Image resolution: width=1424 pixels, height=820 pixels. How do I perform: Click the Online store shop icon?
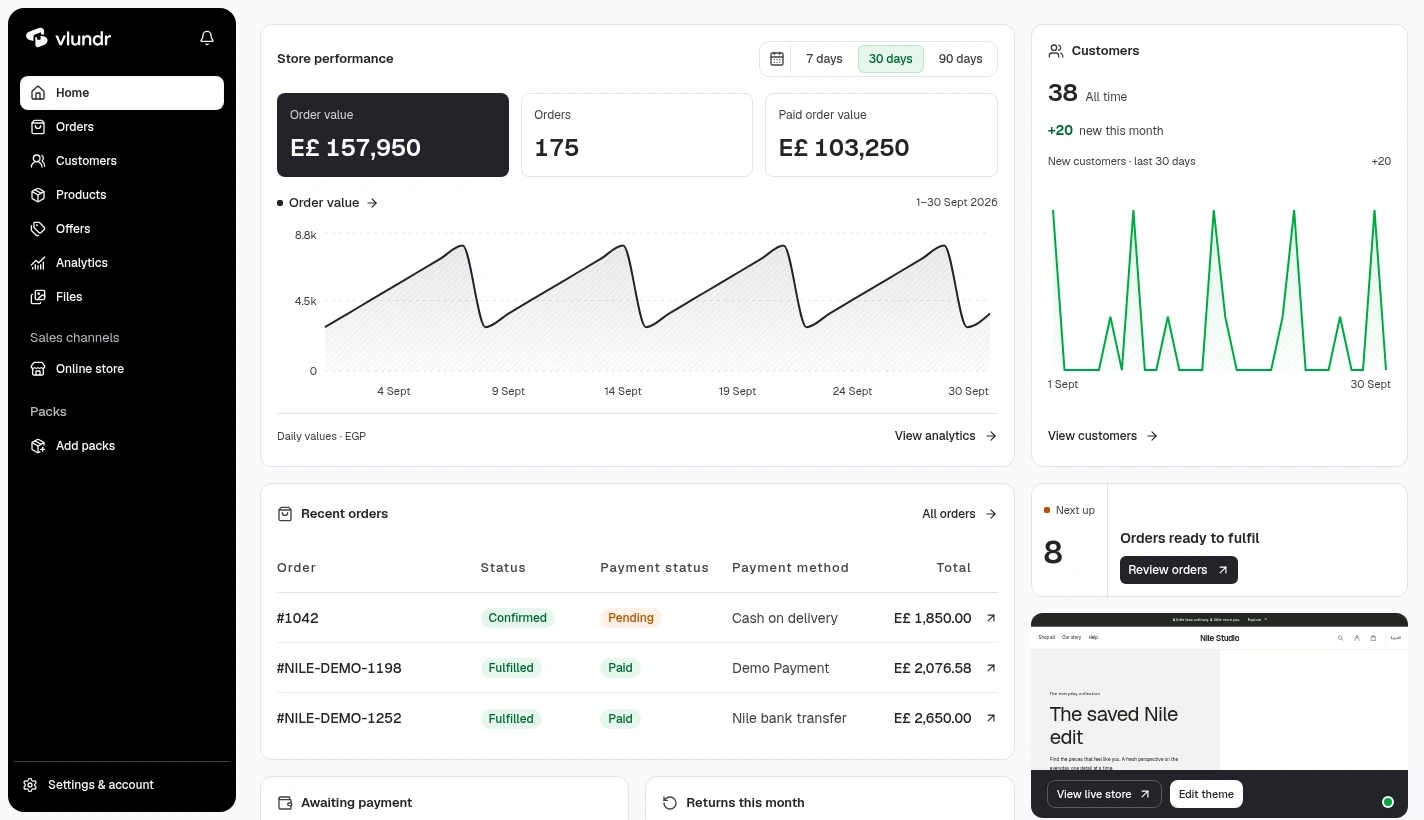pyautogui.click(x=38, y=369)
